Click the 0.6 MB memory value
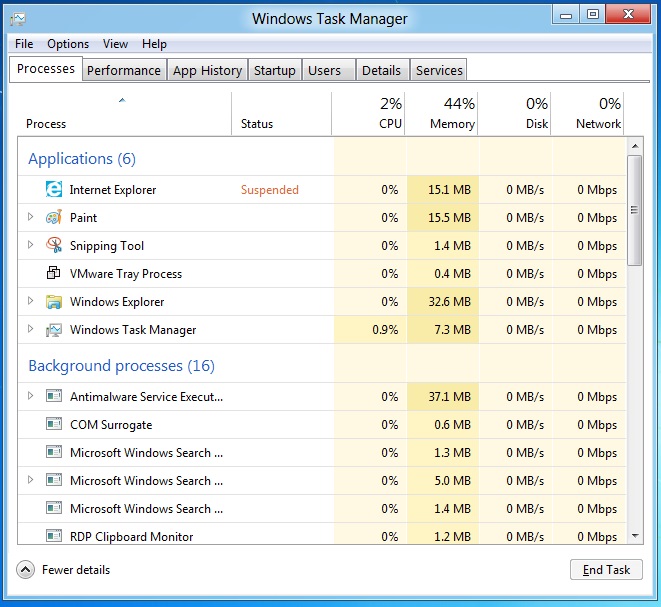 (452, 425)
